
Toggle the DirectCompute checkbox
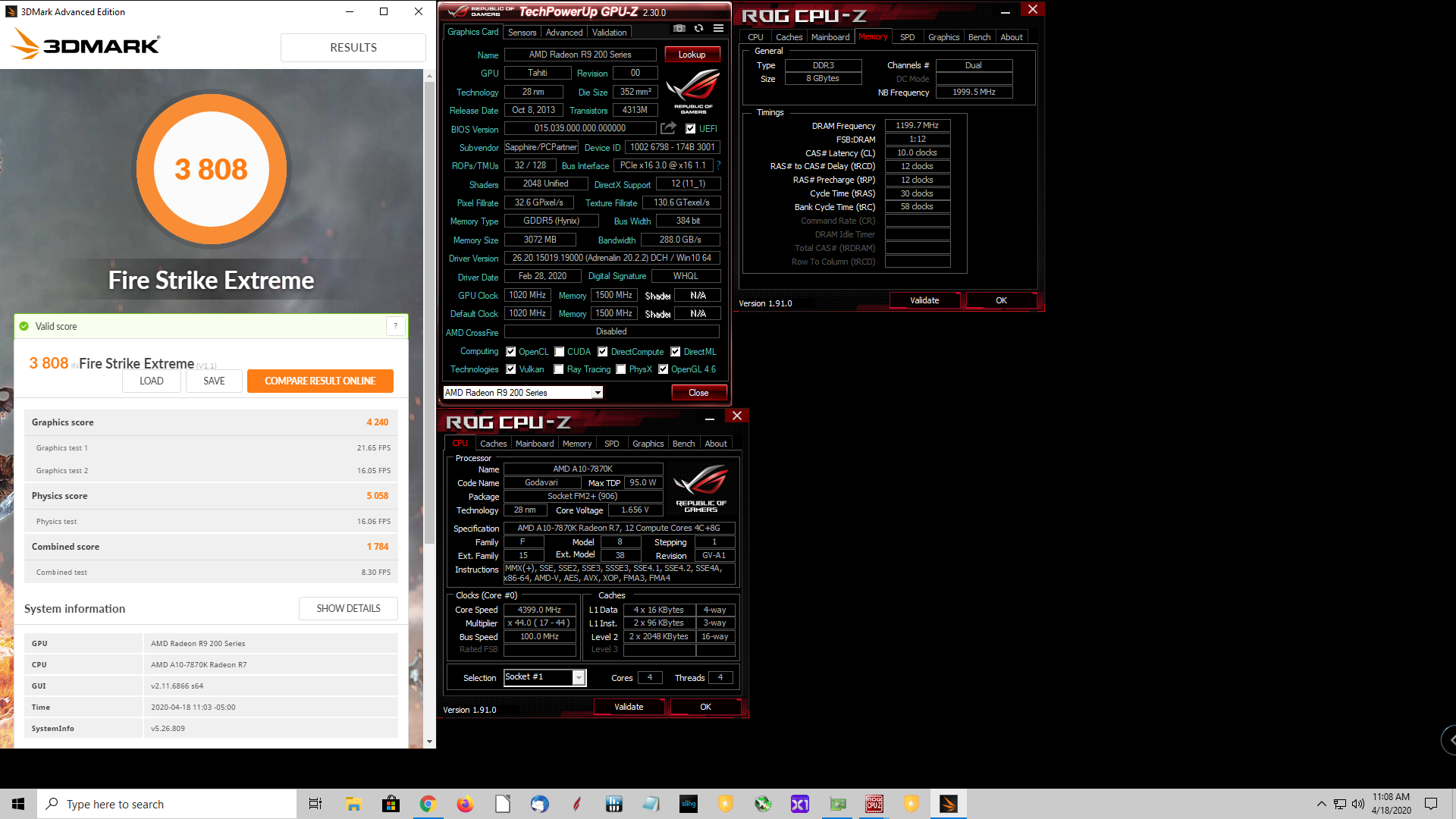(x=603, y=352)
